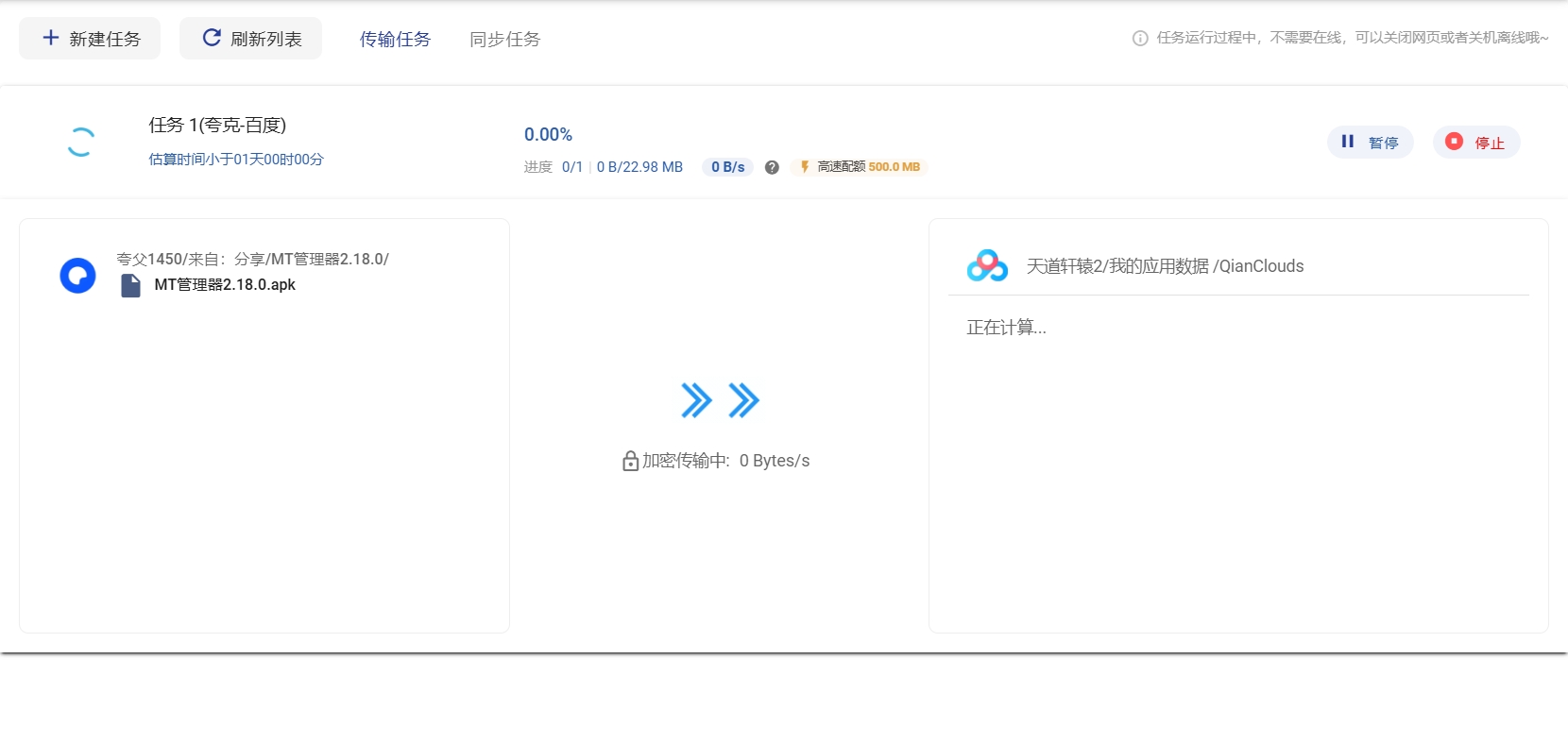Click the 正在计算... status text
Viewport: 1568px width, 744px height.
(1006, 328)
